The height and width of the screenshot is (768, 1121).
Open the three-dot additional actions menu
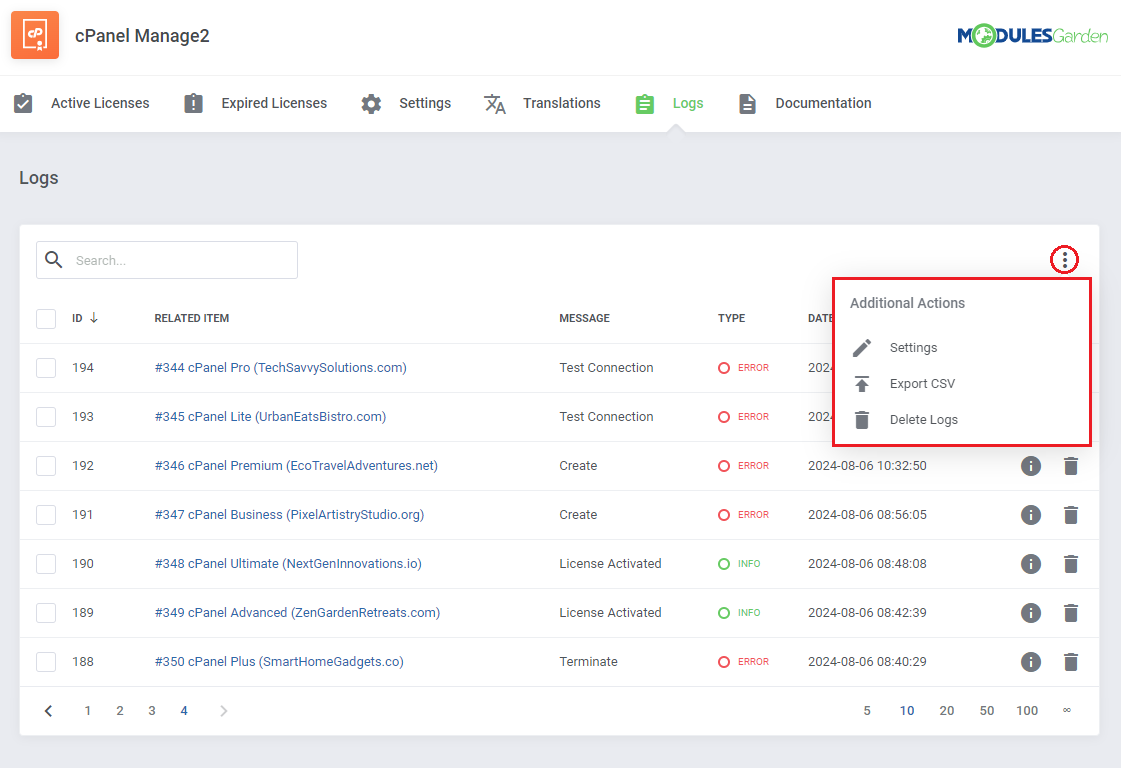click(1064, 259)
